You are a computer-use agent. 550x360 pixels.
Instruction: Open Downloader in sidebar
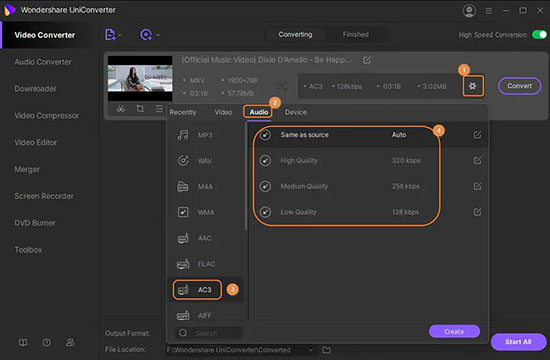35,89
